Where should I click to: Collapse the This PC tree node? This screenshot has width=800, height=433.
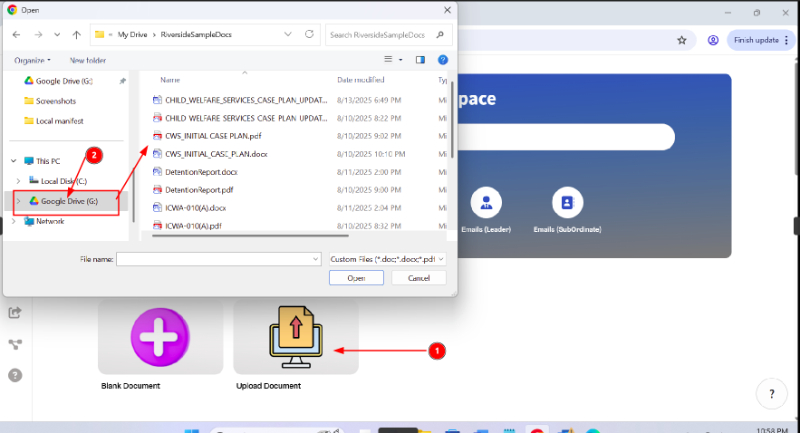pyautogui.click(x=13, y=161)
